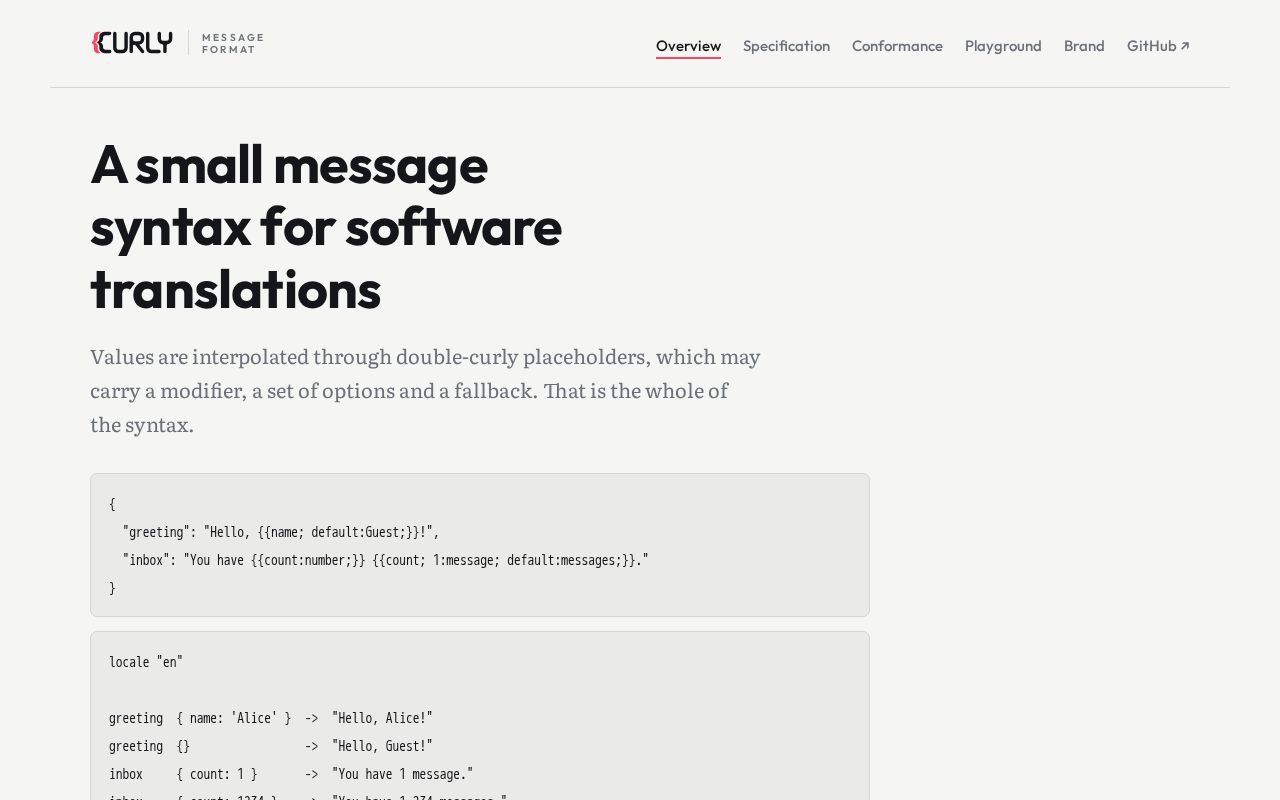Go to the Specification page
This screenshot has height=800, width=1280.
786,46
